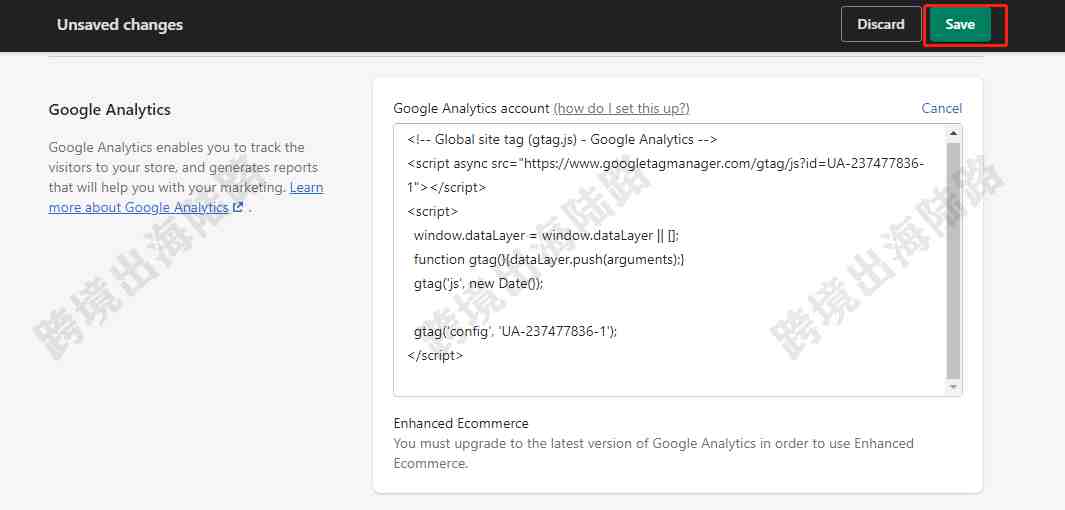This screenshot has height=510, width=1065.
Task: Click the code box scrollbar down arrow
Action: [954, 386]
